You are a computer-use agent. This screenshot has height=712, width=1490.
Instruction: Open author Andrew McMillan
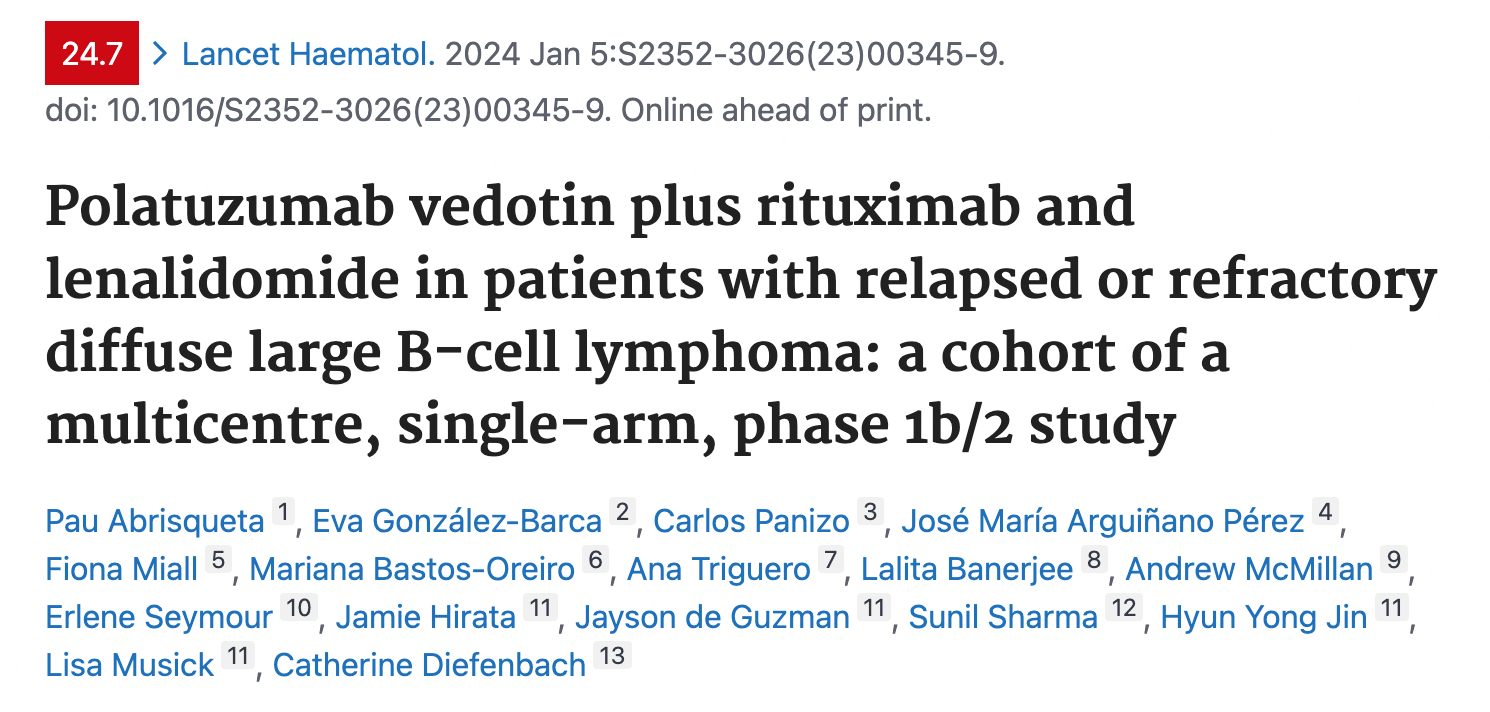click(x=1249, y=569)
